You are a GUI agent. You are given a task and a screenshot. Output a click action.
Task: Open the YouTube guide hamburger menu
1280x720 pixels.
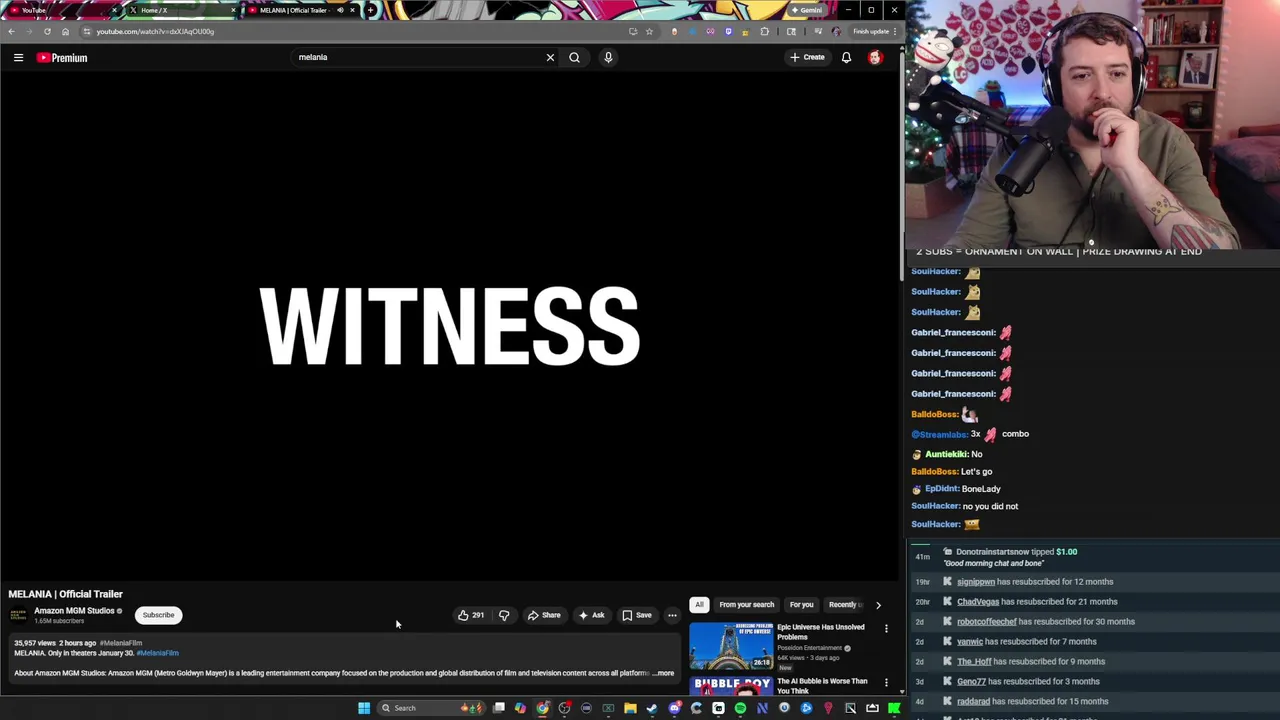click(x=18, y=58)
